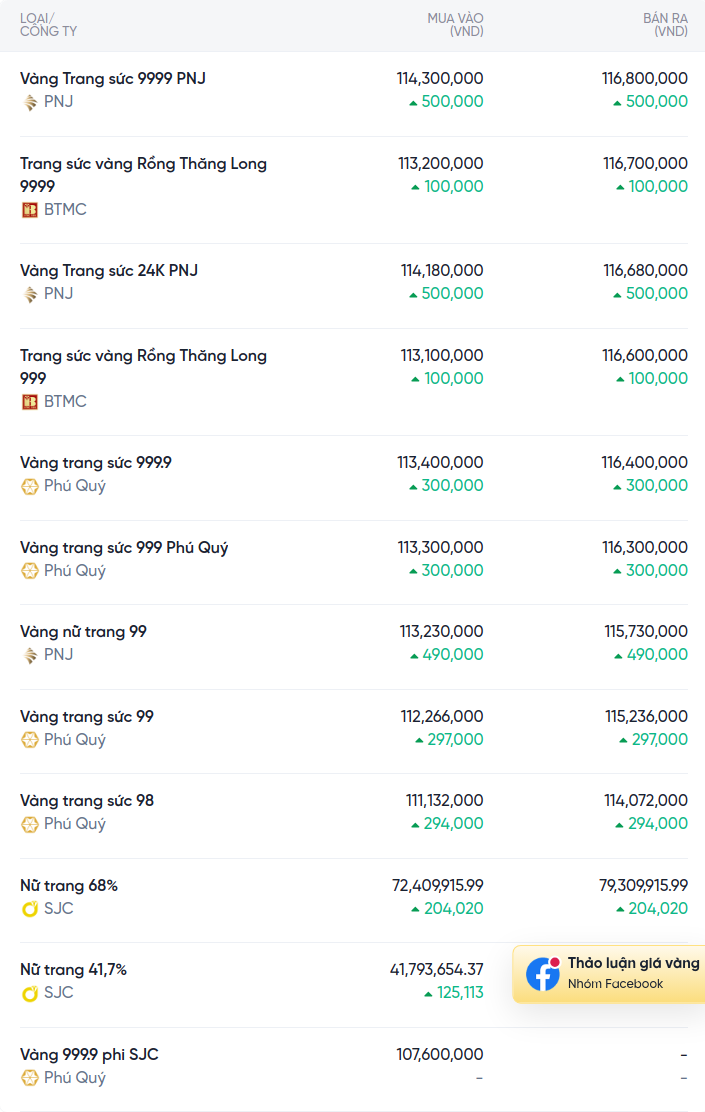This screenshot has height=1112, width=705.
Task: Click the Facebook icon in the discussion banner
Action: tap(543, 974)
